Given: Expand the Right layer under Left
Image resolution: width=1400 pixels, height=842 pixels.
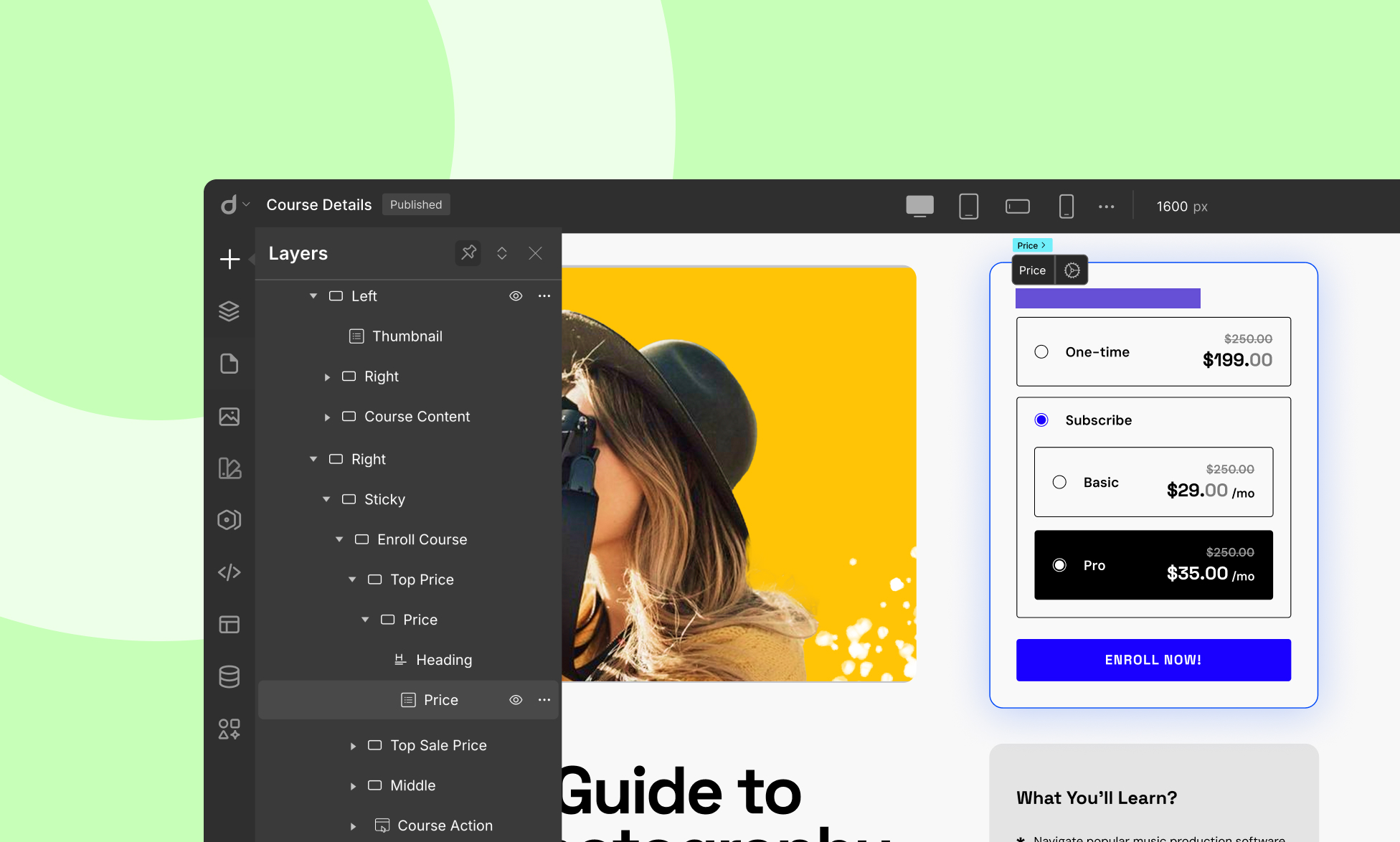Looking at the screenshot, I should tap(327, 377).
